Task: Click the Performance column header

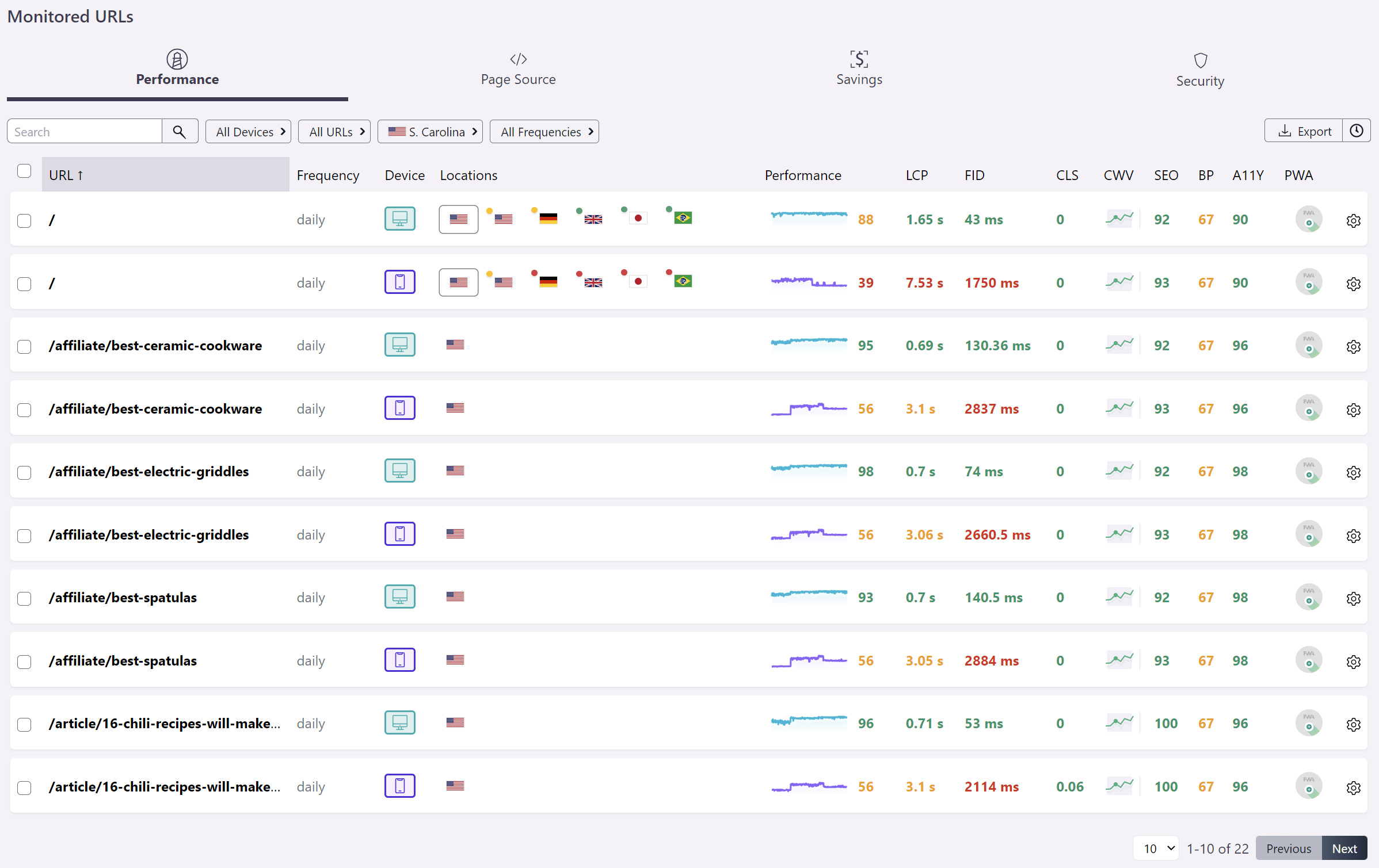Action: pyautogui.click(x=802, y=175)
